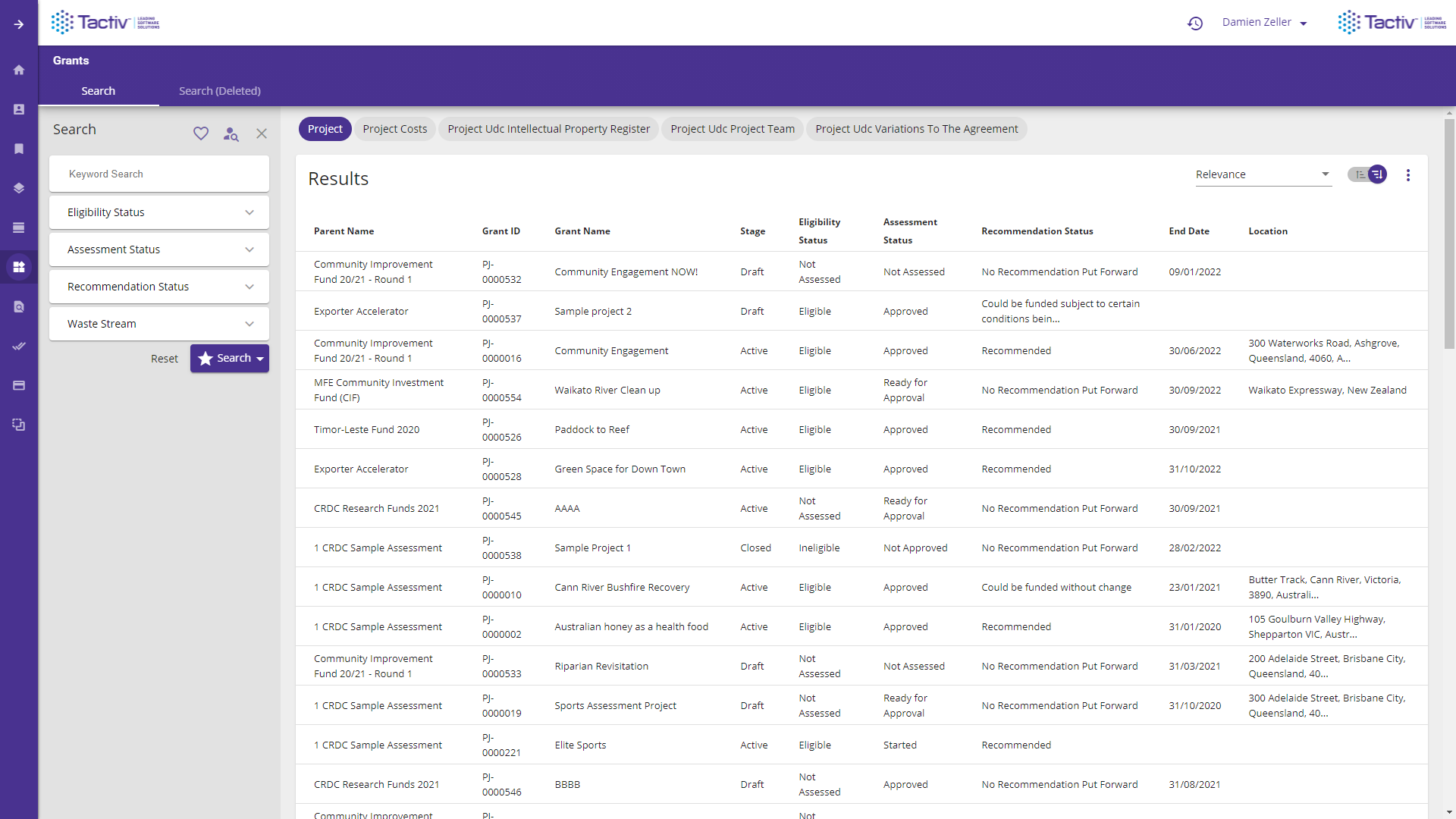Toggle the sort direction switch

coord(1367,174)
